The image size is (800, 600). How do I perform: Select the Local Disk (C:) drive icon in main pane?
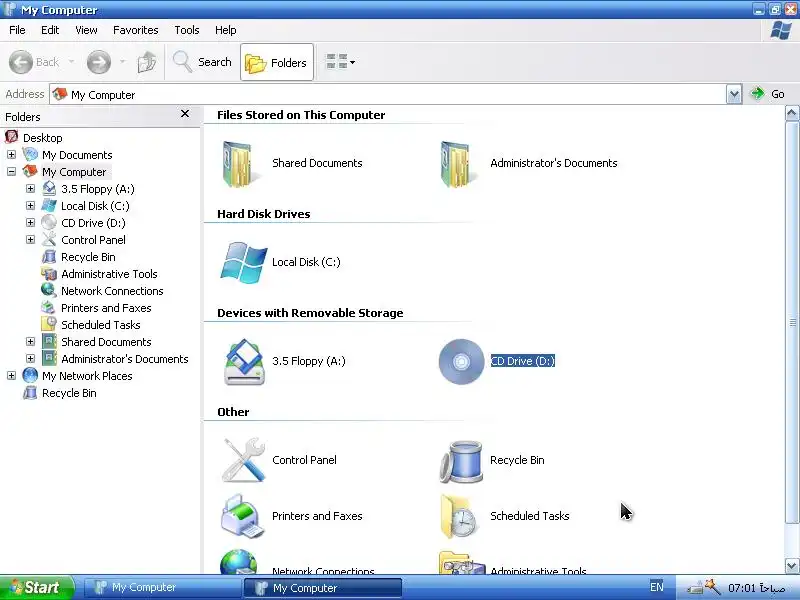[x=243, y=262]
